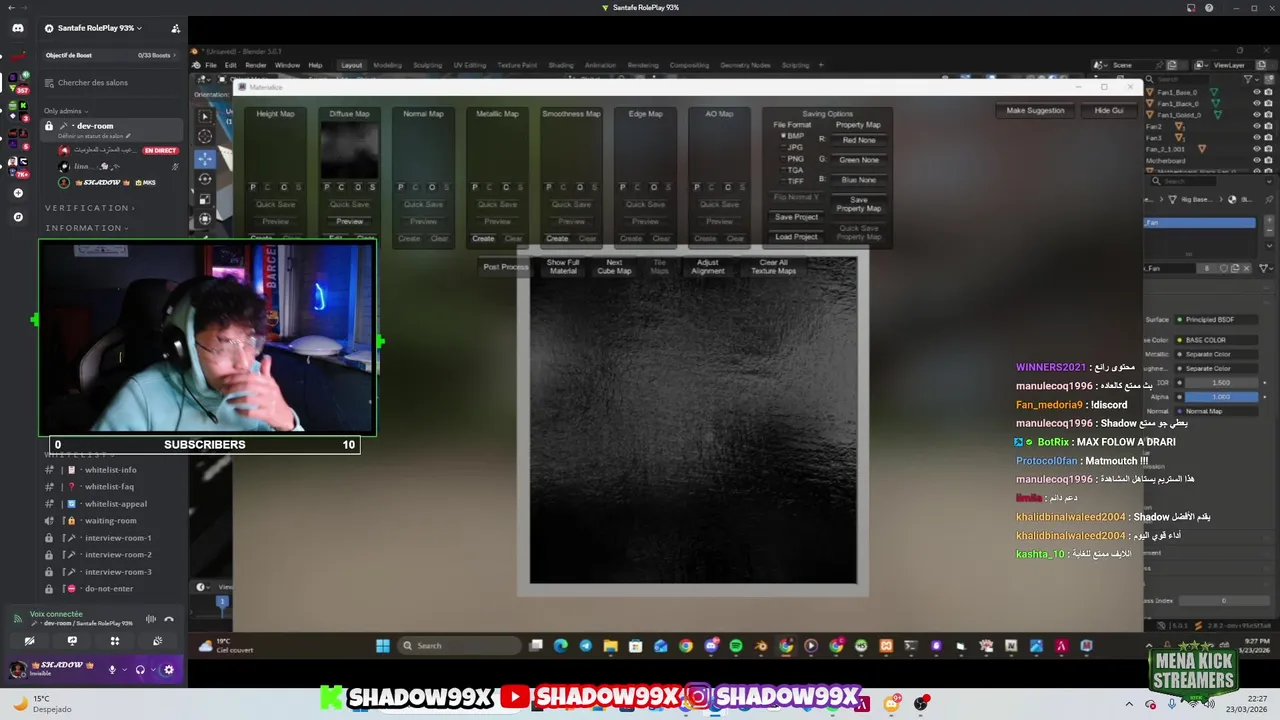This screenshot has height=720, width=1280.
Task: Add material slot with plus button
Action: click(x=1267, y=222)
